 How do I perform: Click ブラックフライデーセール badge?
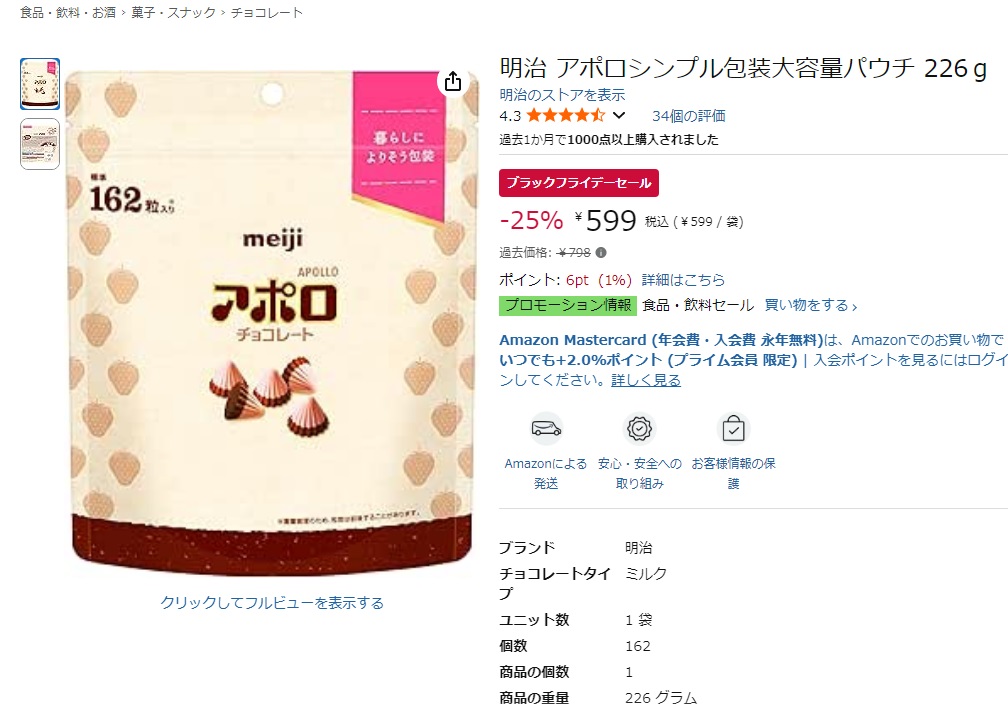coord(579,183)
